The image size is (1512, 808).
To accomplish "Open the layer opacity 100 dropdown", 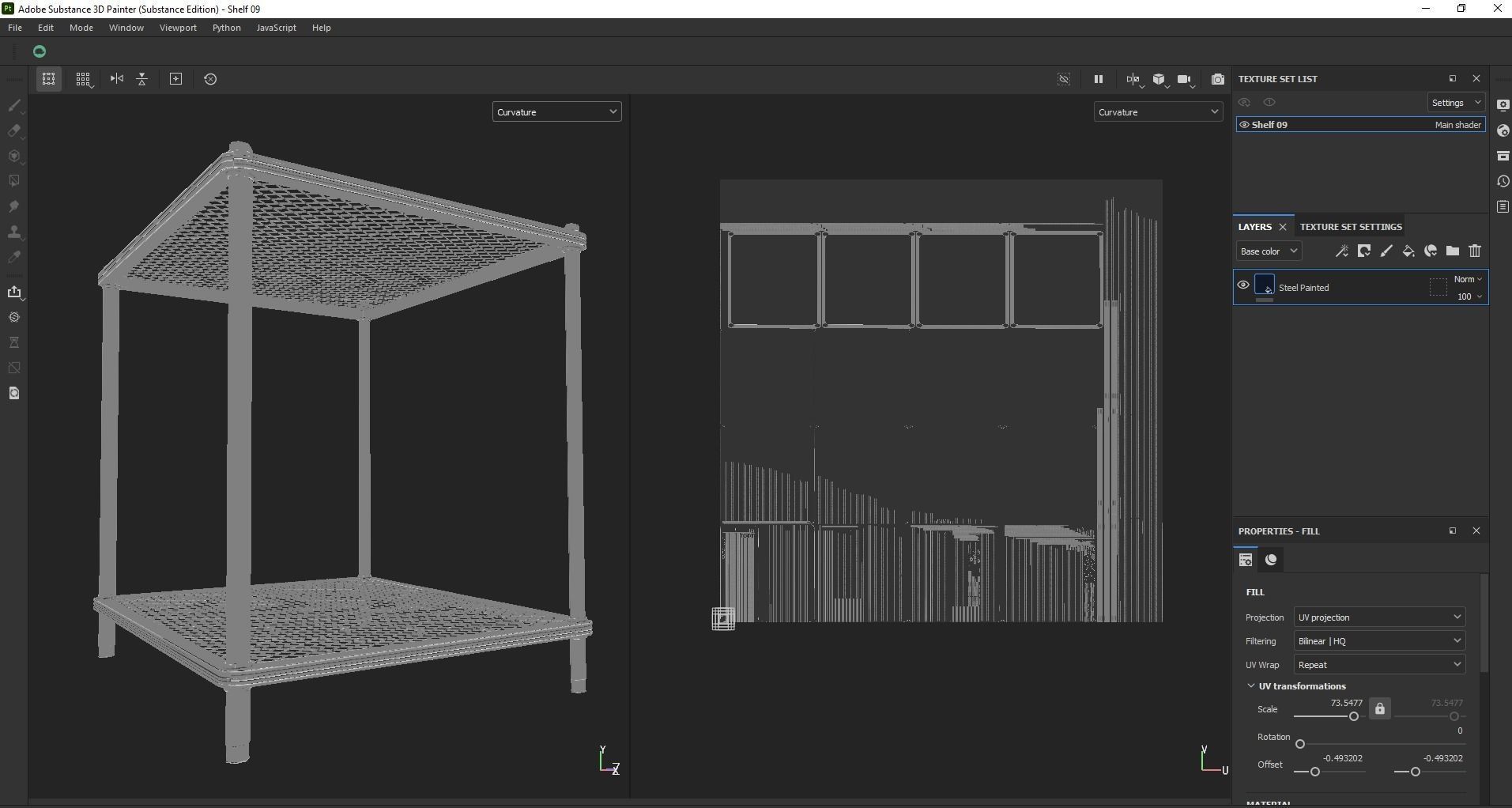I will (x=1469, y=296).
